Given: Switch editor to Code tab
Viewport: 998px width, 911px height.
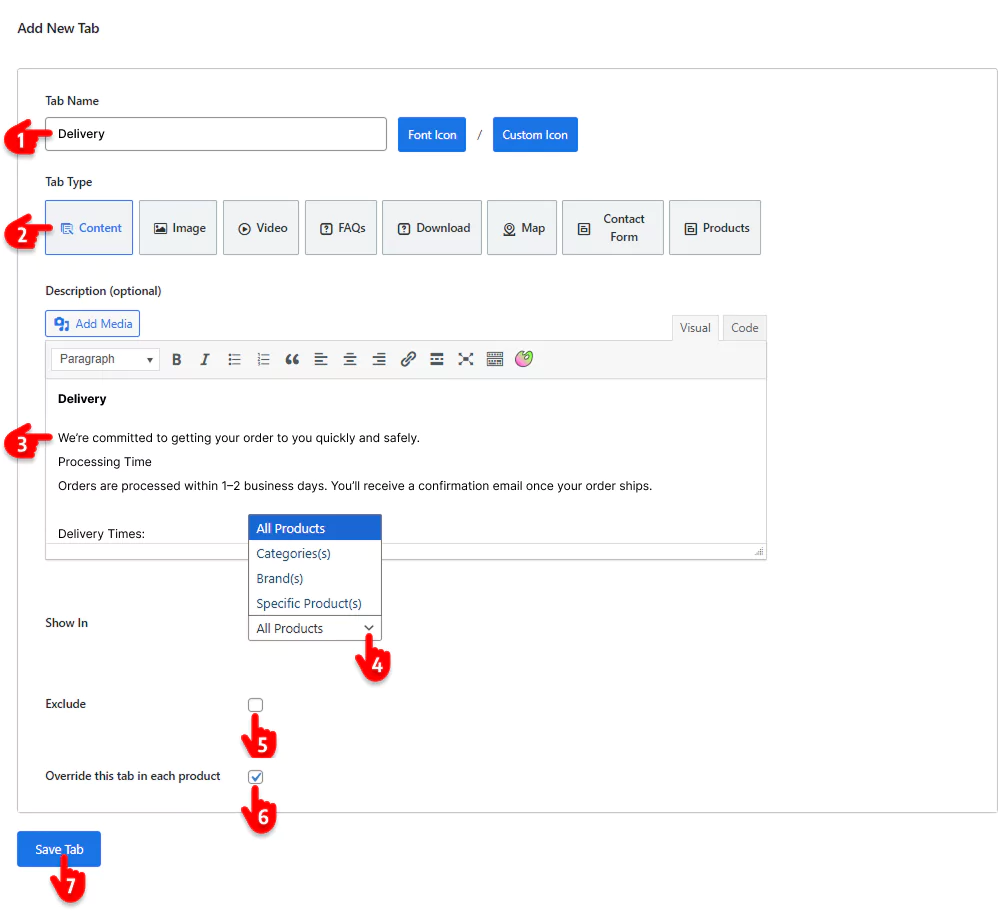Looking at the screenshot, I should 745,328.
